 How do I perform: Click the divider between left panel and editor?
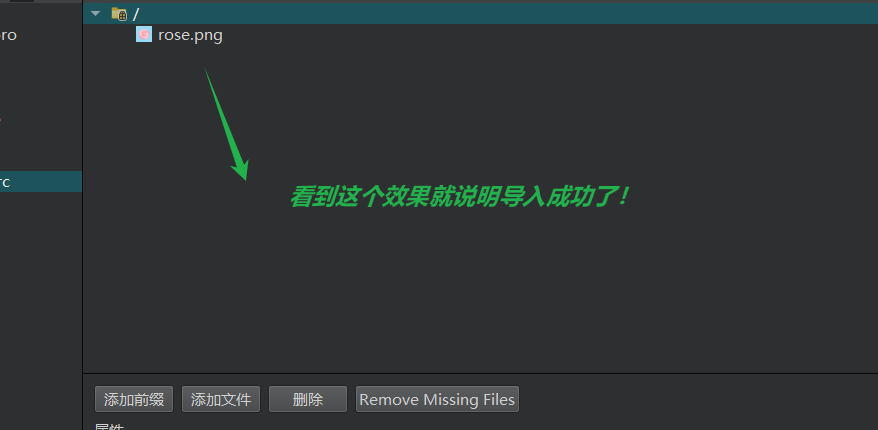click(x=82, y=224)
